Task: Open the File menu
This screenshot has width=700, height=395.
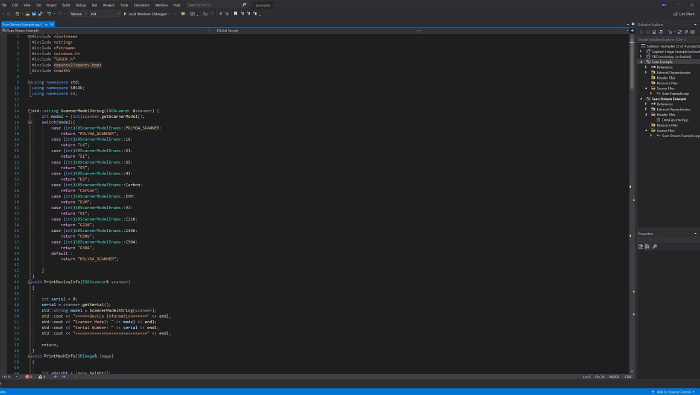Action: (x=4, y=5)
